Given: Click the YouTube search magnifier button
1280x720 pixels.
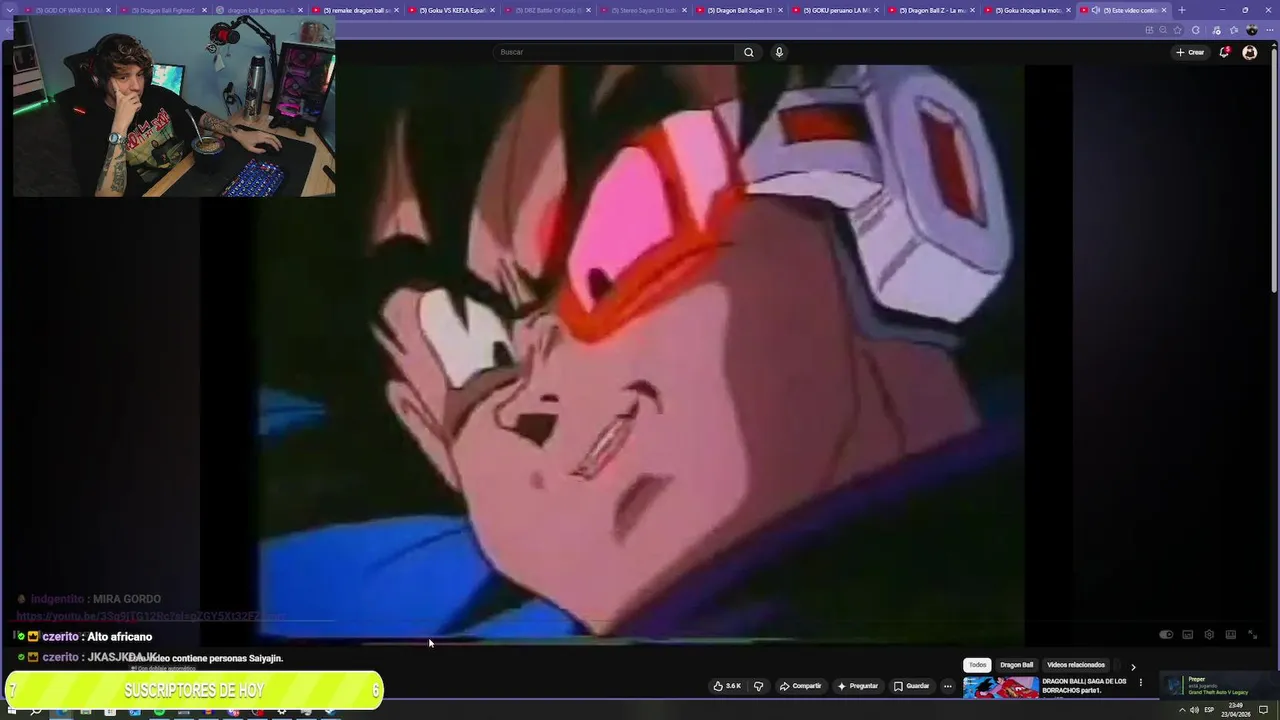Looking at the screenshot, I should [748, 52].
